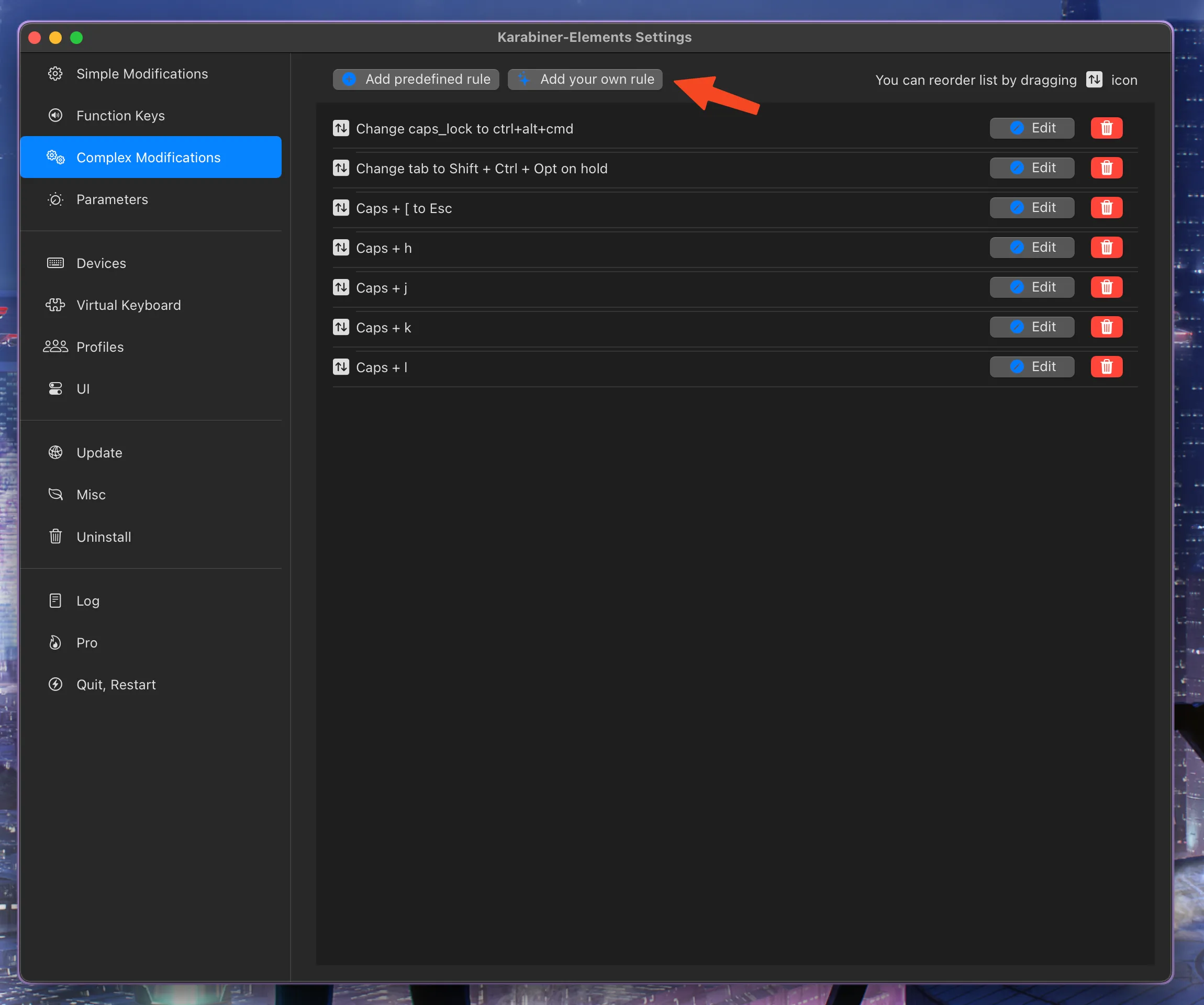Select Quit, Restart in sidebar
This screenshot has height=1005, width=1204.
116,685
